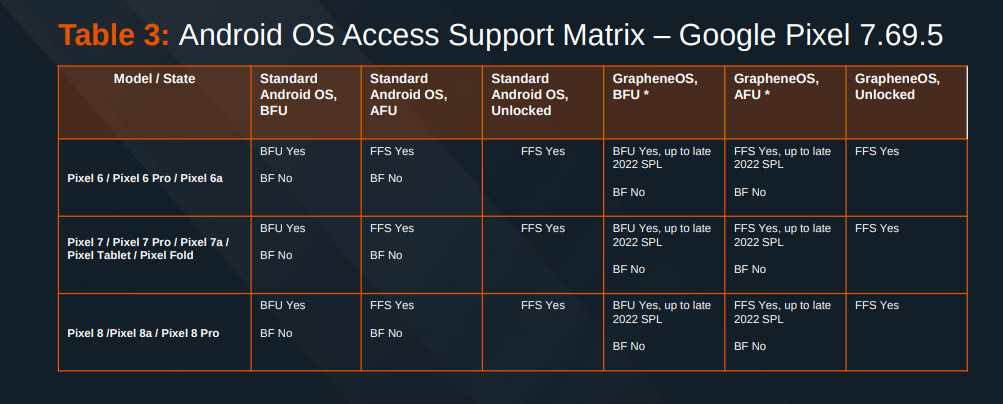The height and width of the screenshot is (404, 1003).
Task: Select the "Pixel 6 / Pixel 6 Pro / Pixel 6a" row label
Action: click(x=144, y=178)
